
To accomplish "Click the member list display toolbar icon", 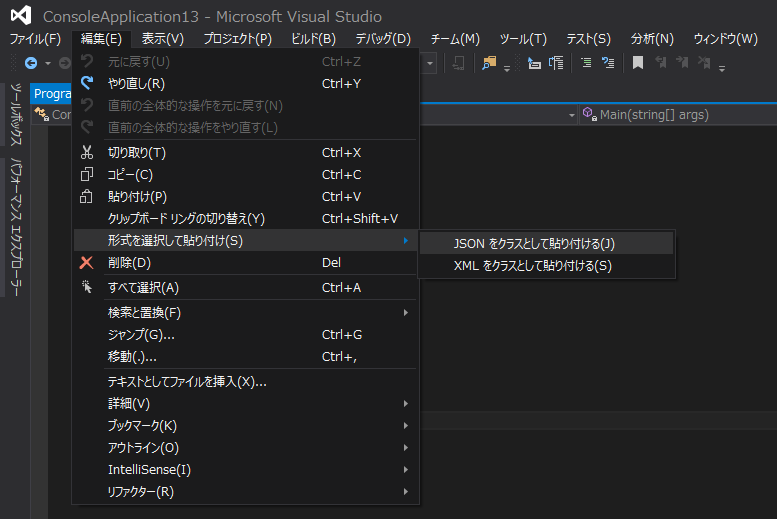I will tap(534, 63).
